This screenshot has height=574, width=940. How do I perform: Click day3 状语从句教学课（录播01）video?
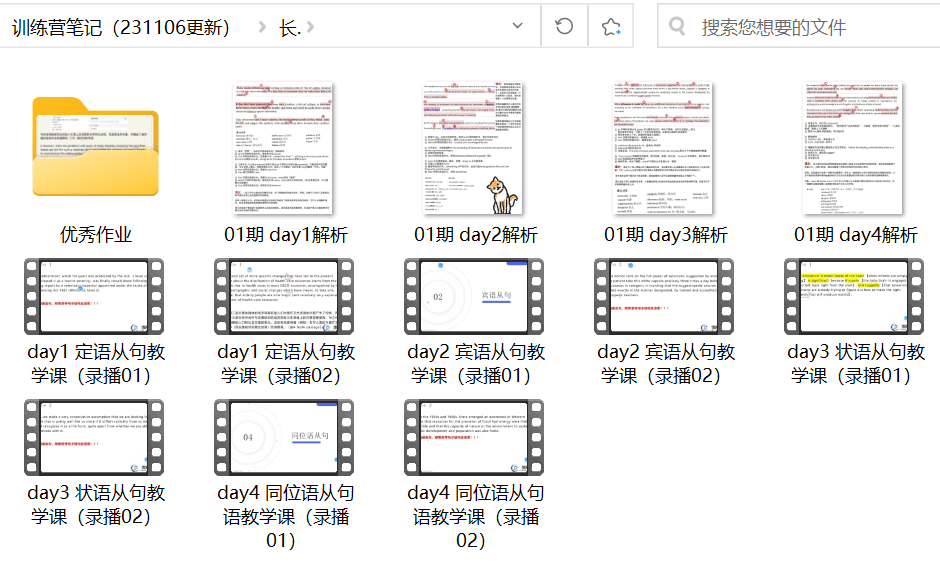(855, 297)
